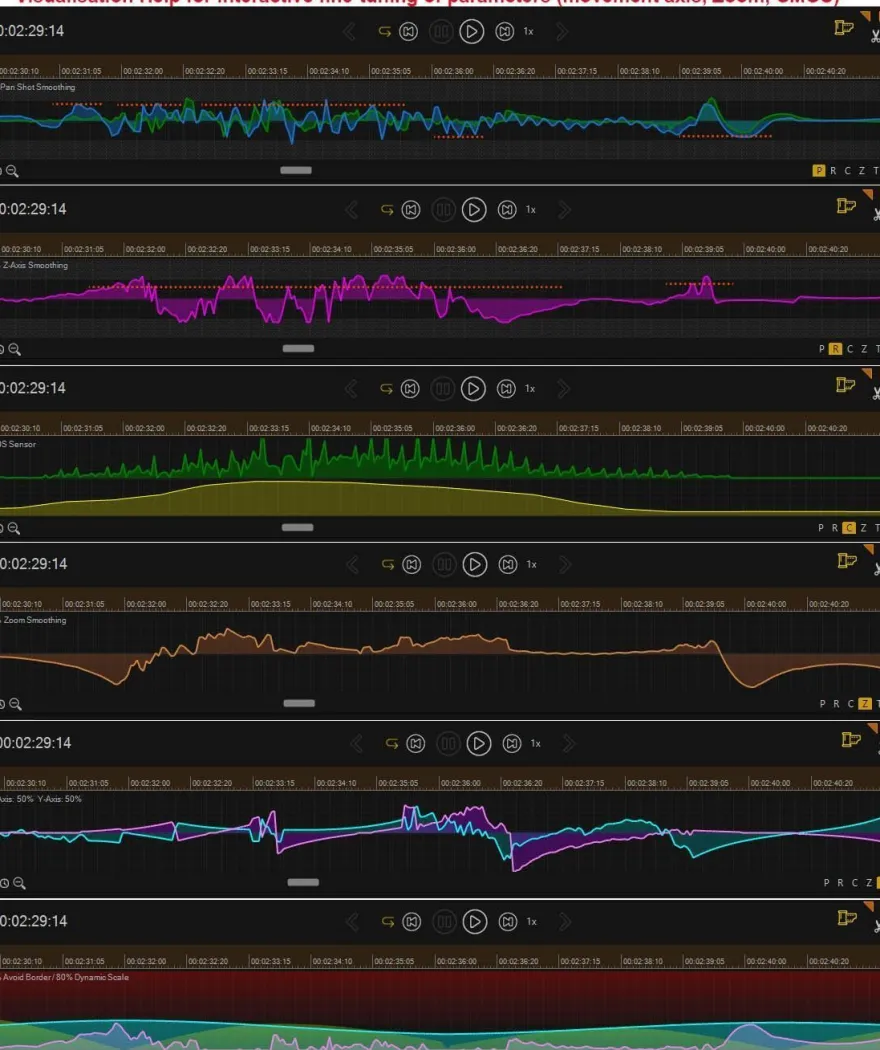Switch to the P tab in Y-Axis: 50% panel
The height and width of the screenshot is (1050, 880).
click(826, 883)
